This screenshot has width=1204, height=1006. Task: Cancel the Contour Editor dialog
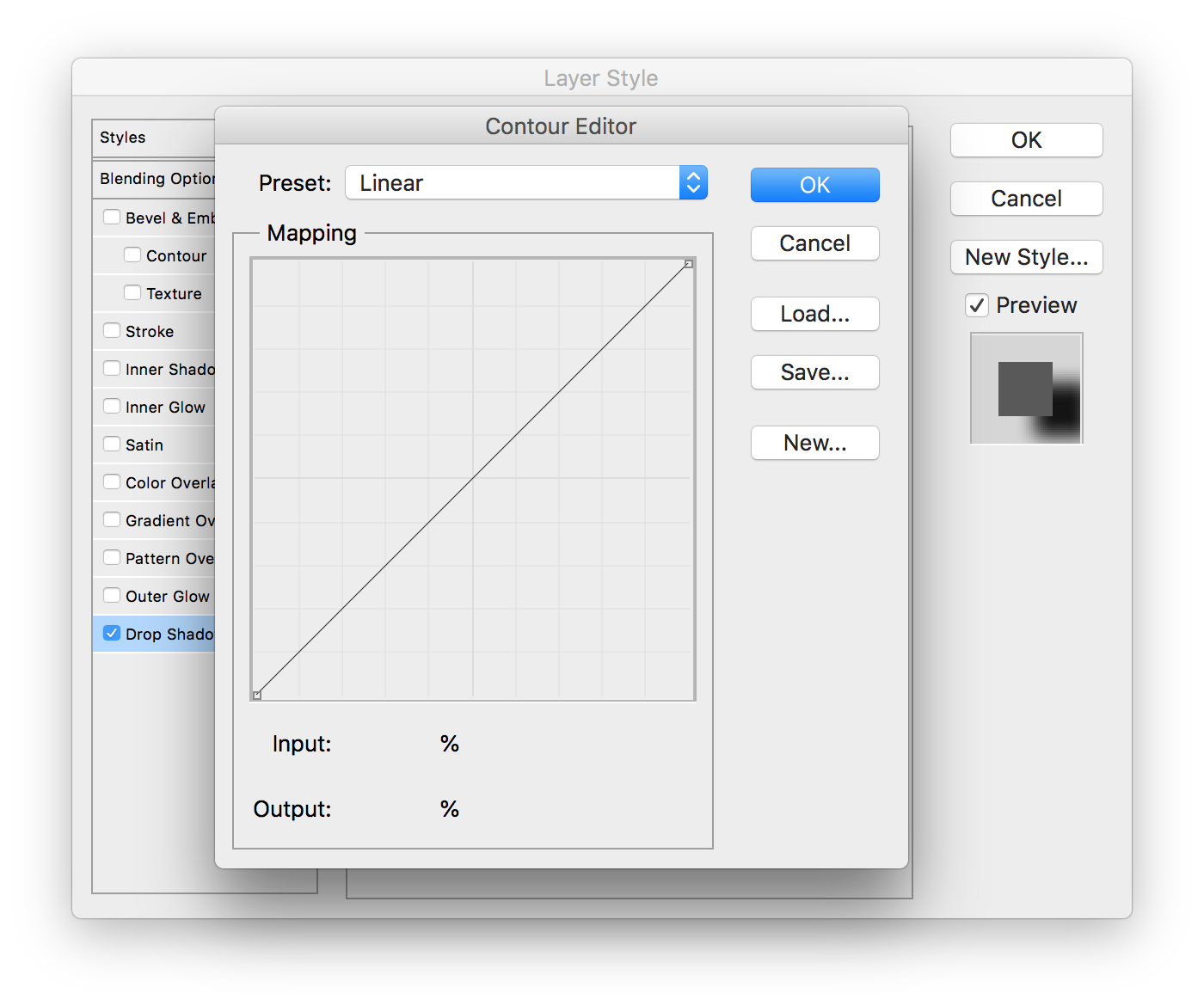tap(814, 243)
